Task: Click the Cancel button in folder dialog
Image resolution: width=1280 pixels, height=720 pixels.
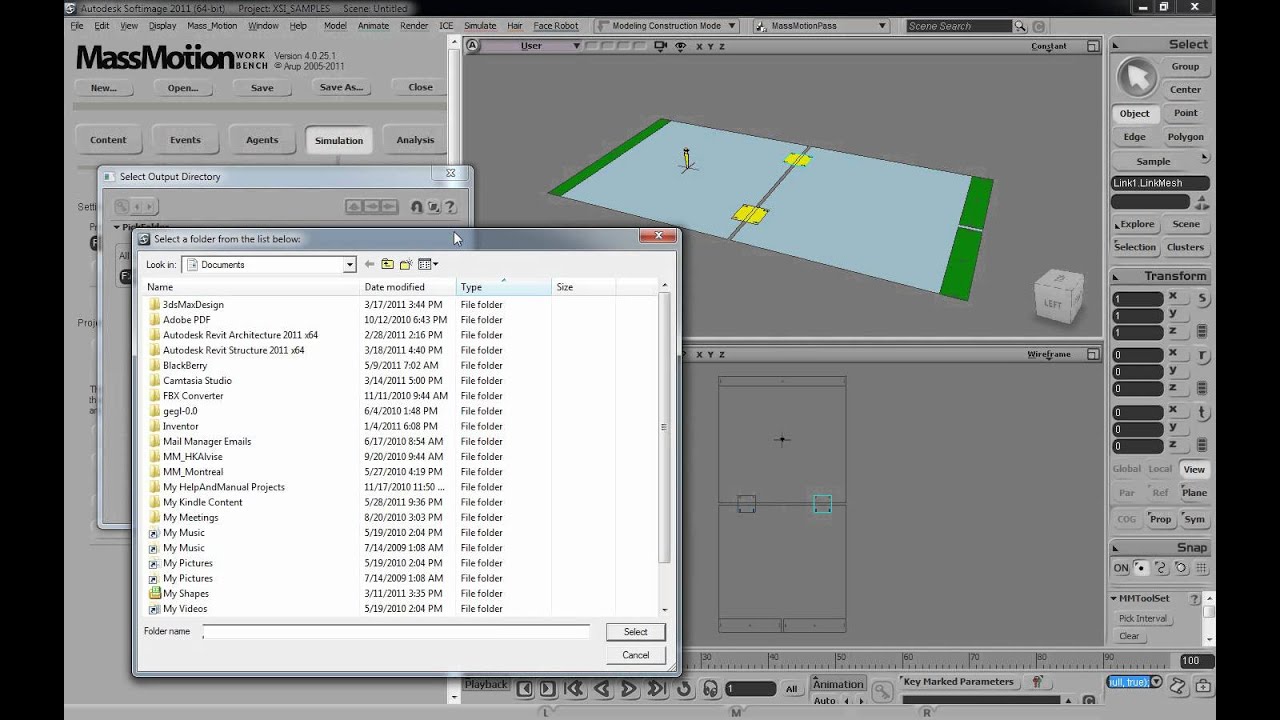Action: pyautogui.click(x=636, y=655)
